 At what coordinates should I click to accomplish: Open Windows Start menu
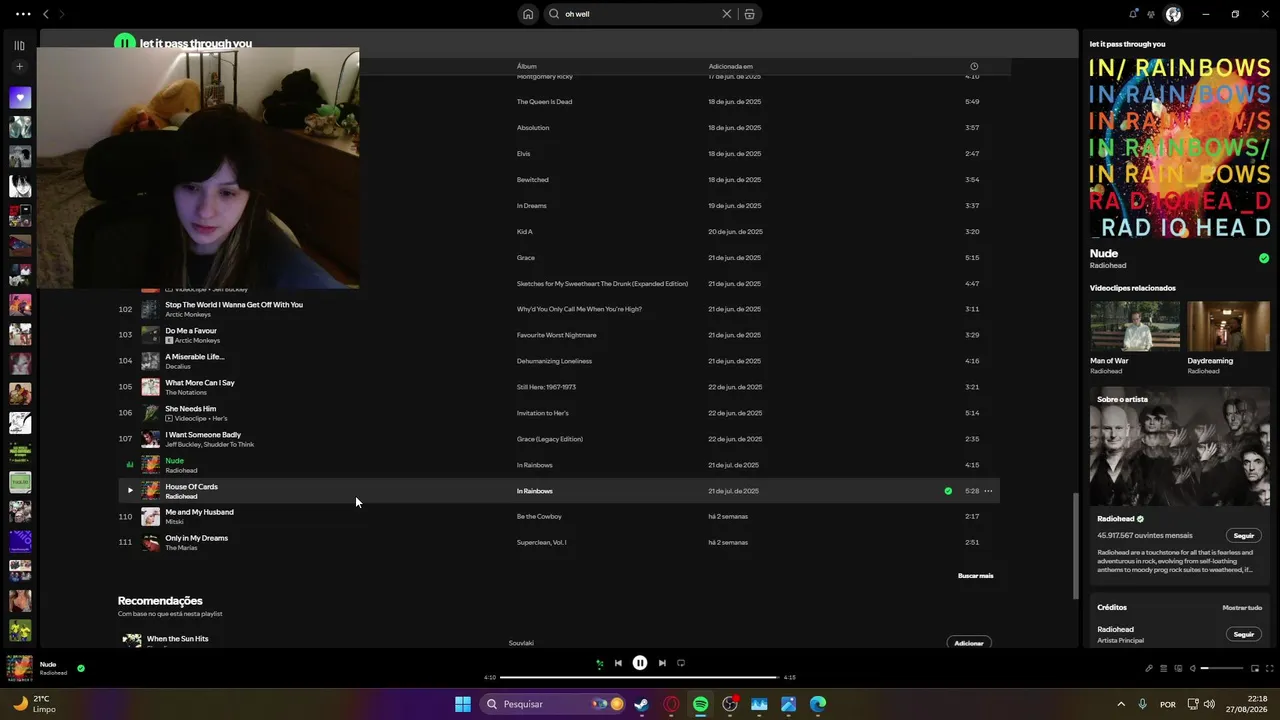click(463, 704)
